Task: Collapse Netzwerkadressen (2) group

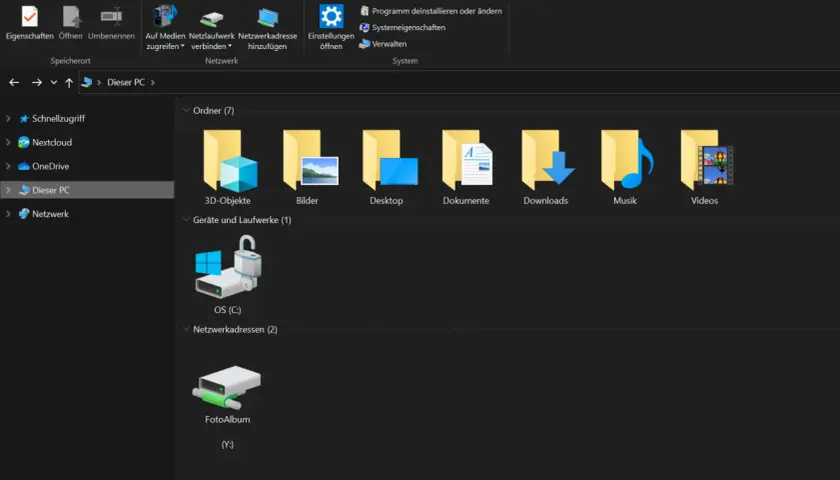Action: pyautogui.click(x=186, y=329)
